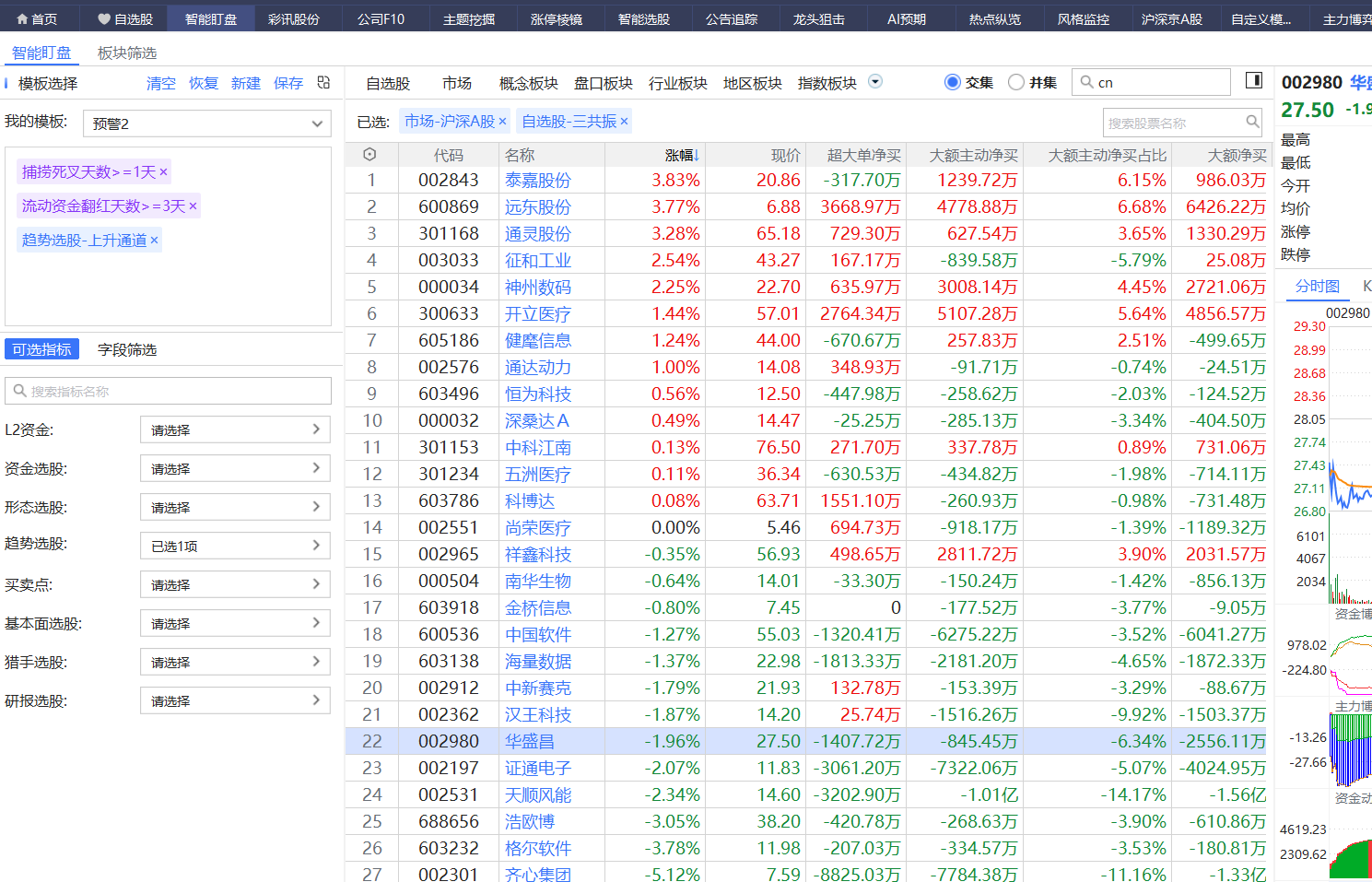Screen dimensions: 1372x882
Task: Click the magnifier icon in cn search box
Action: (x=1087, y=82)
